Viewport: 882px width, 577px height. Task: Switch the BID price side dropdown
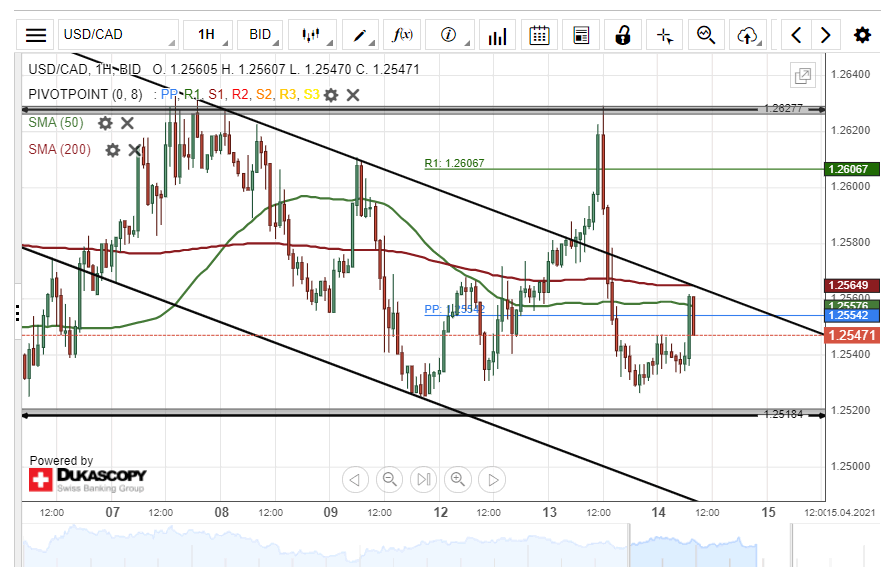259,35
